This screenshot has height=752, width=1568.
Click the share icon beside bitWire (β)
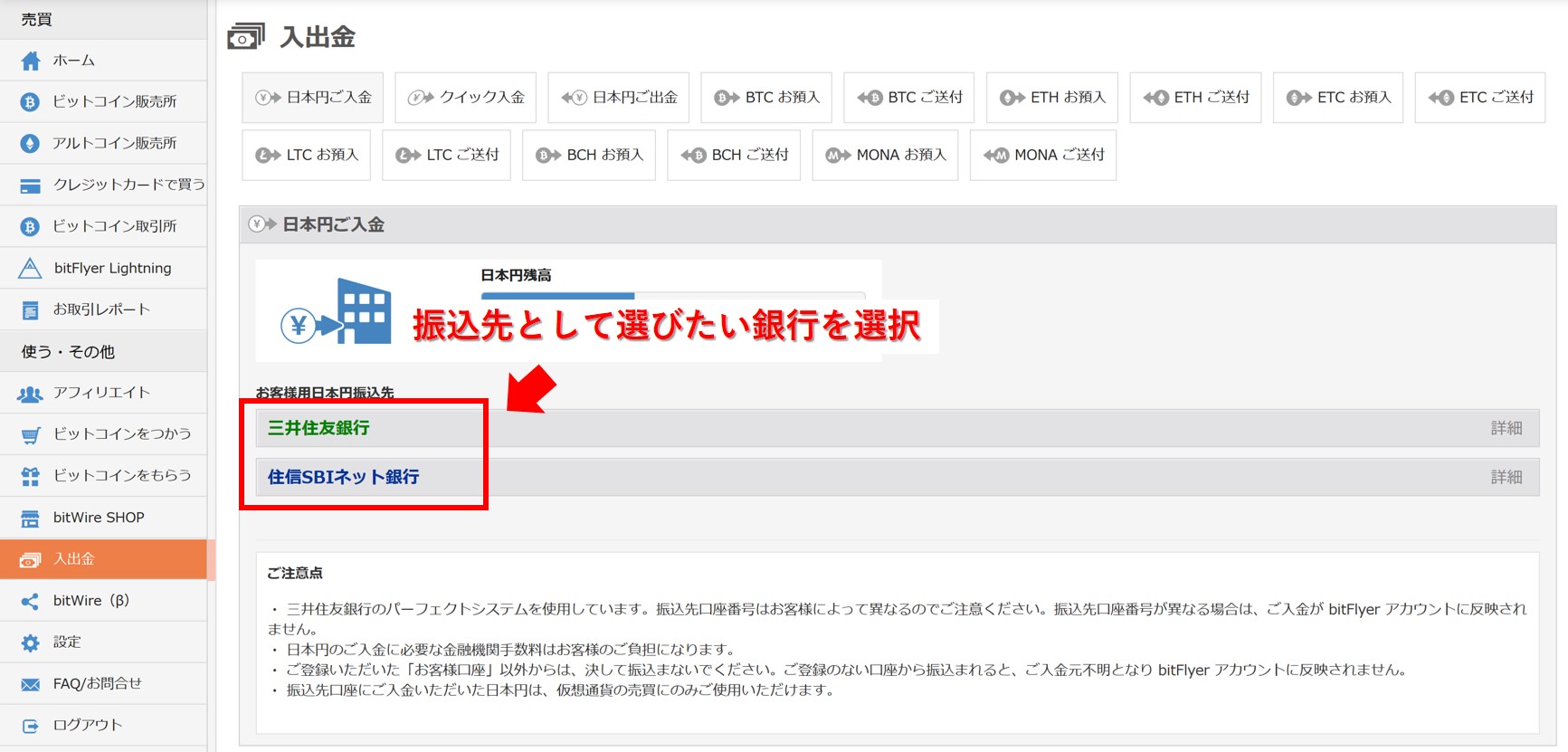pos(31,602)
